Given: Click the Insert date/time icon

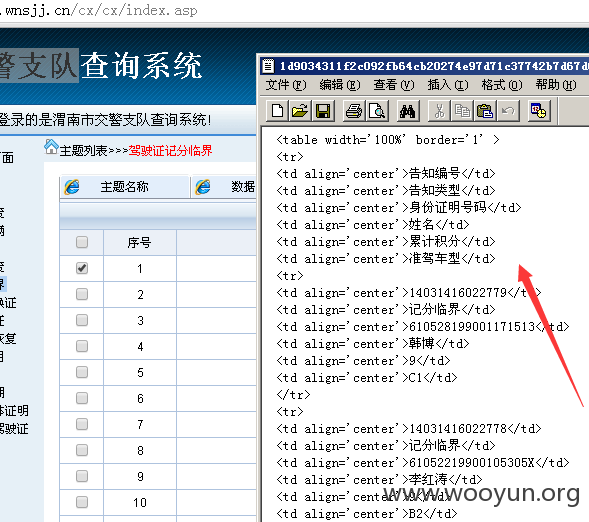Looking at the screenshot, I should coord(539,111).
